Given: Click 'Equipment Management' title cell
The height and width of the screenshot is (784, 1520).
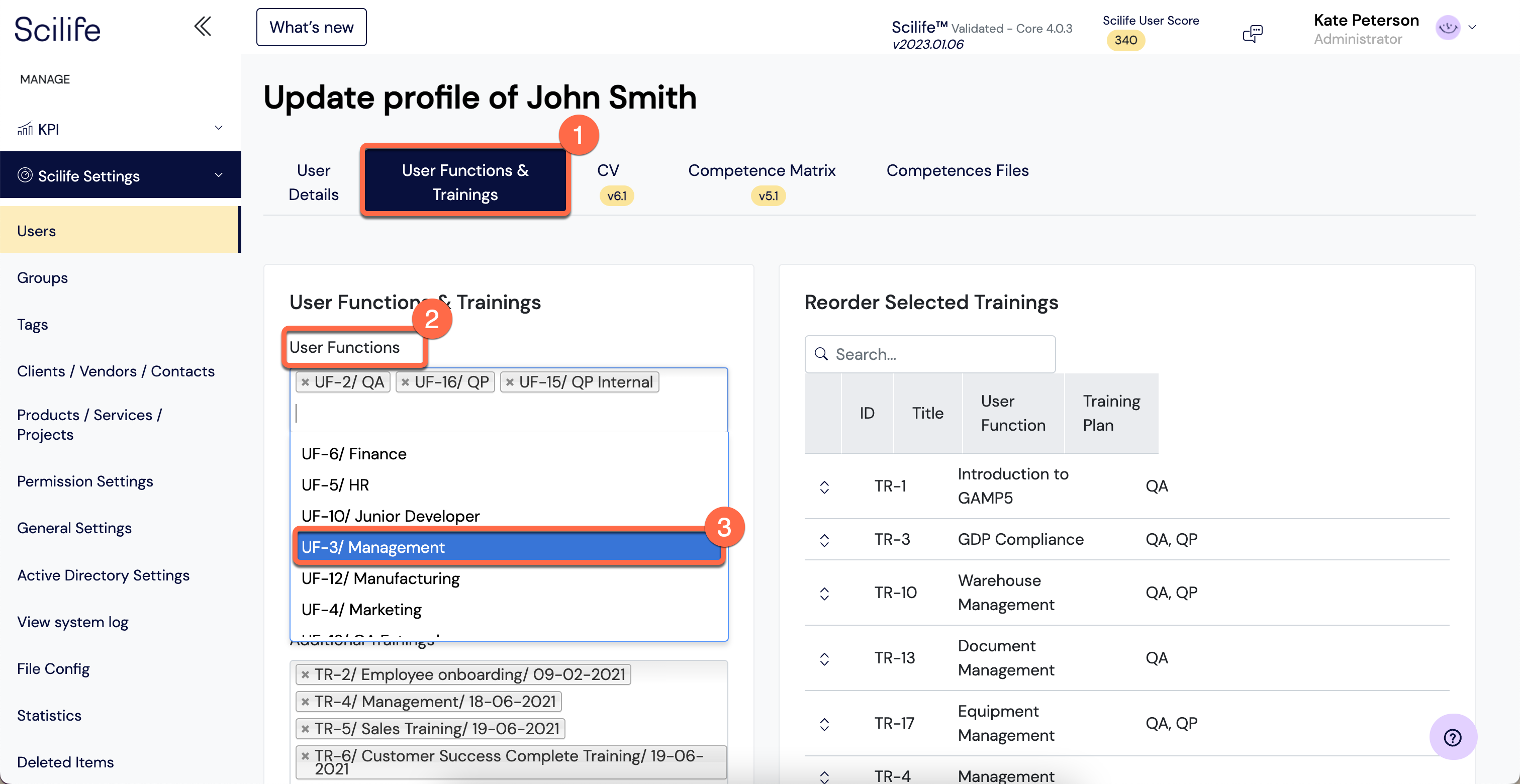Looking at the screenshot, I should [x=1006, y=723].
